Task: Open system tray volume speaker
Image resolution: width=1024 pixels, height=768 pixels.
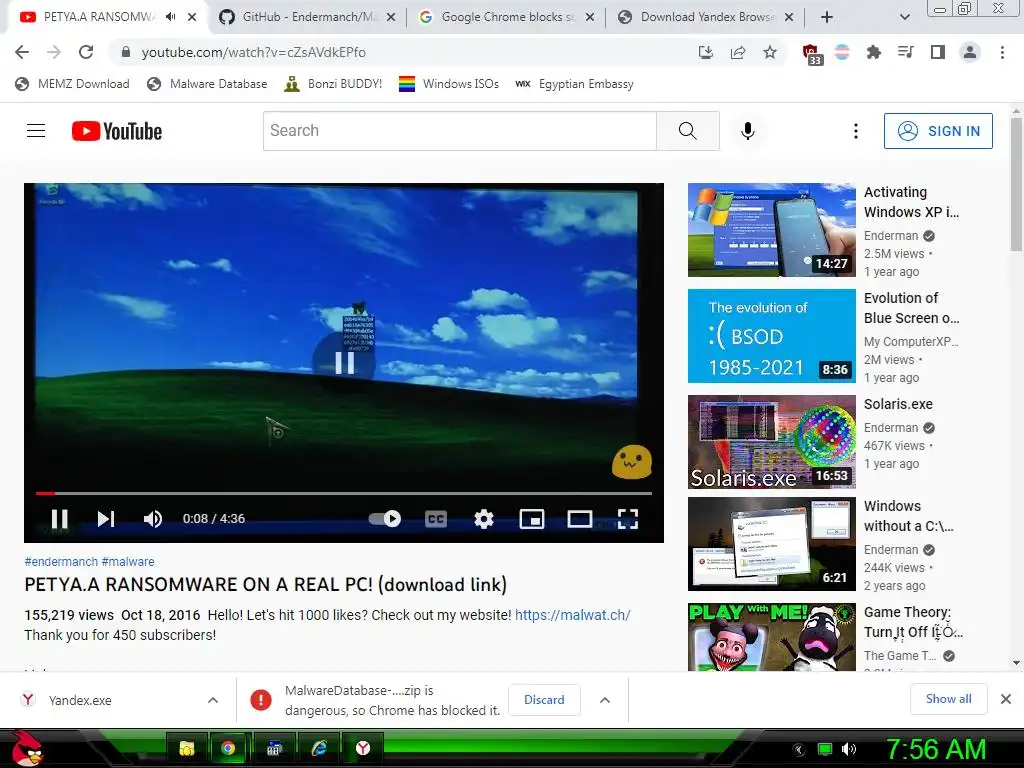Action: click(848, 749)
